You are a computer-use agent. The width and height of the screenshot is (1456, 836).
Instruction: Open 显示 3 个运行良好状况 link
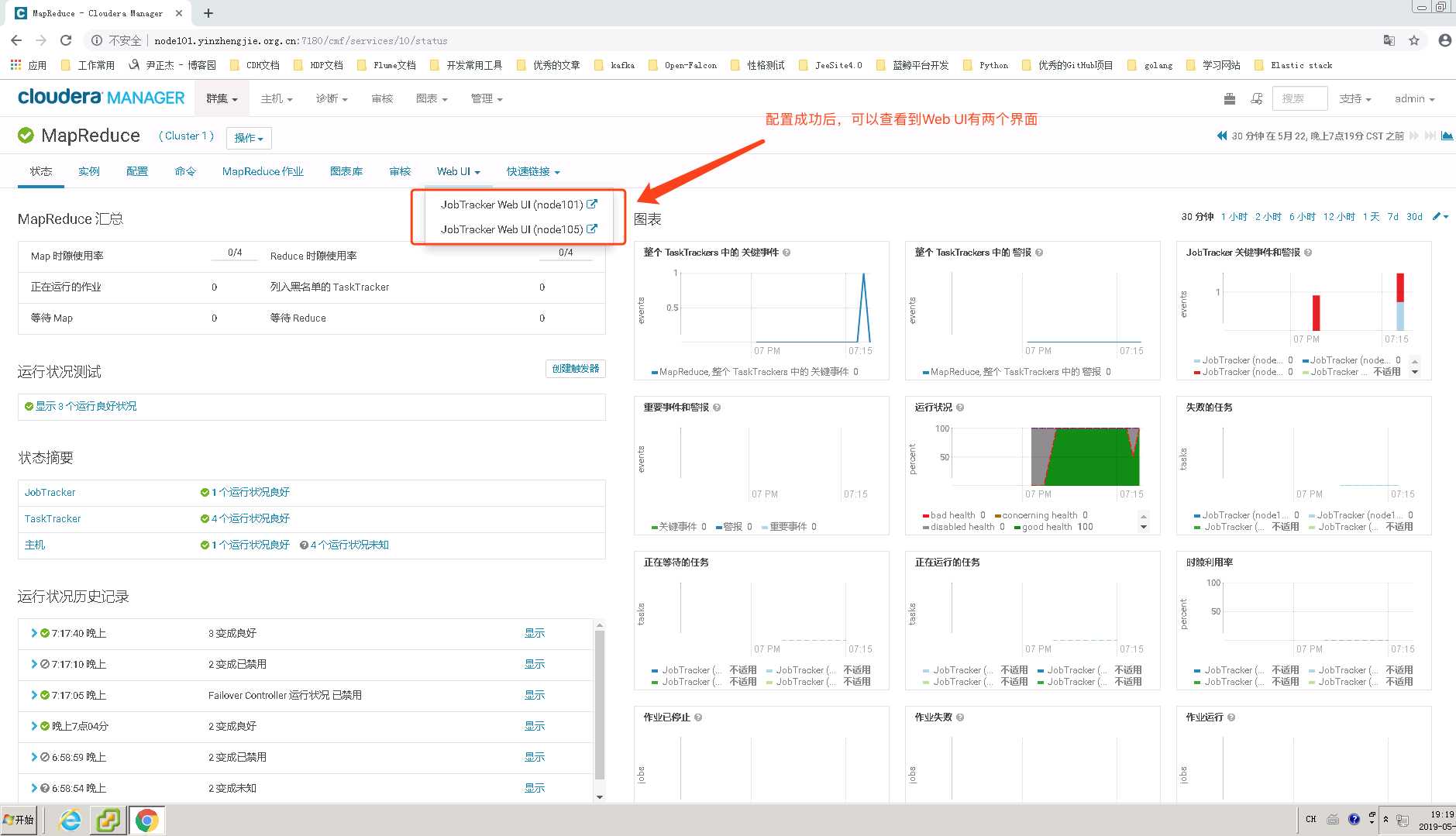[x=86, y=406]
